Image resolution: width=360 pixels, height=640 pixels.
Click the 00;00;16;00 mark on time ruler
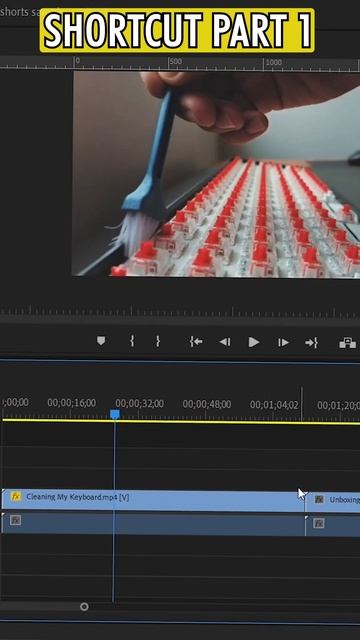pos(71,403)
